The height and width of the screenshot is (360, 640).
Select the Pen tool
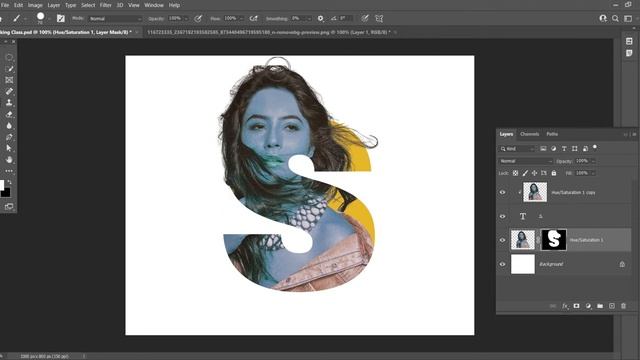[9, 137]
